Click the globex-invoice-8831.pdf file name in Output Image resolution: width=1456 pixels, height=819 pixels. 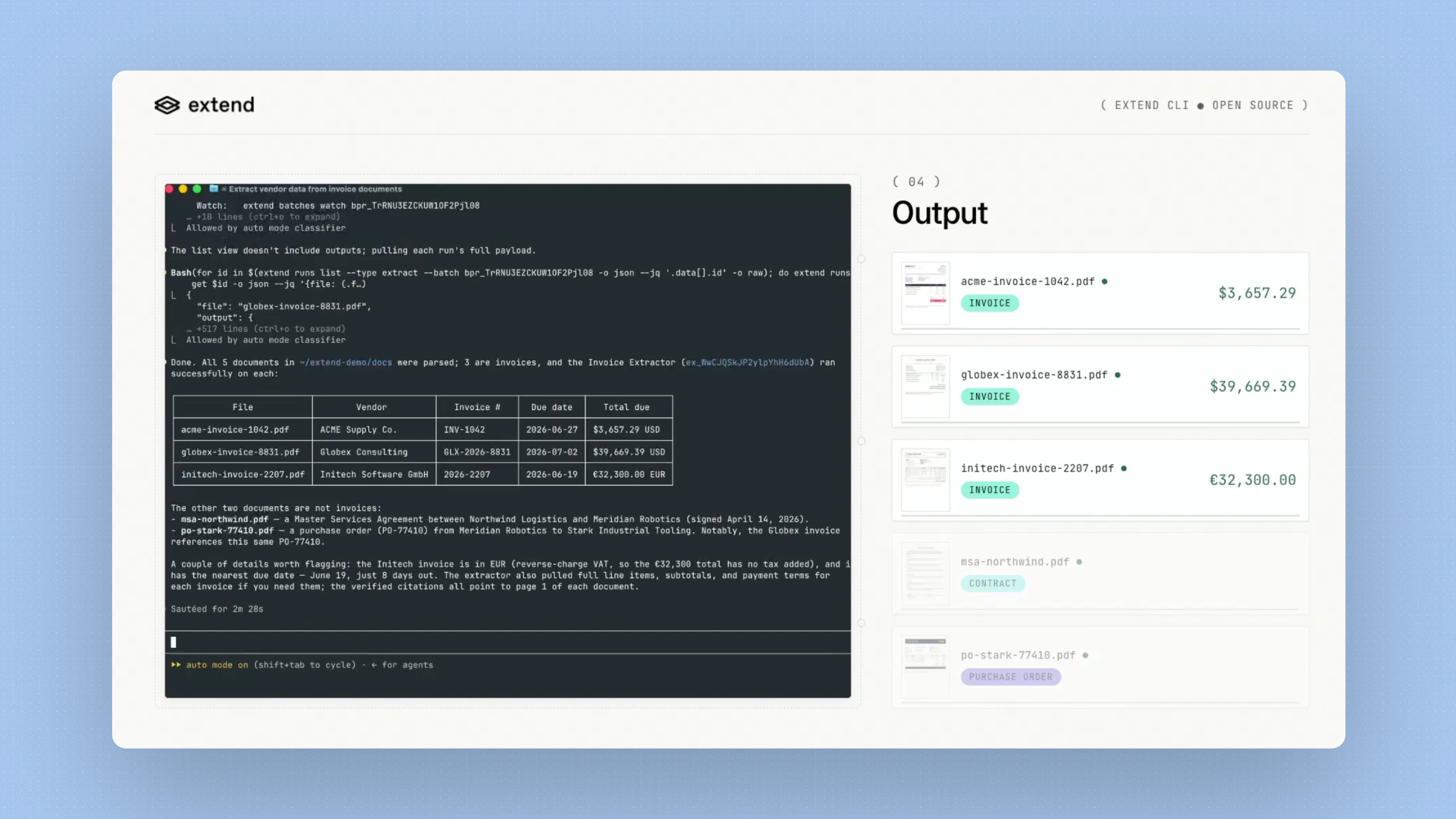1034,375
